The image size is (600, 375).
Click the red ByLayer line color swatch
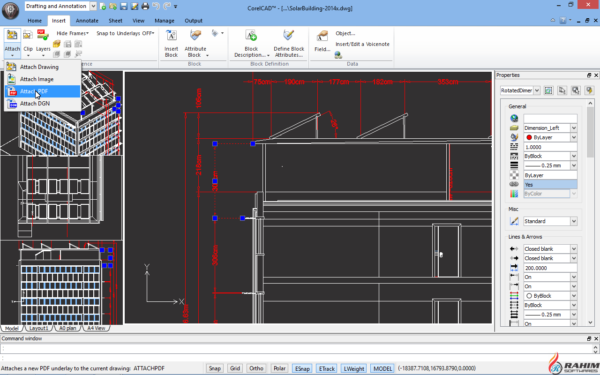tap(529, 137)
